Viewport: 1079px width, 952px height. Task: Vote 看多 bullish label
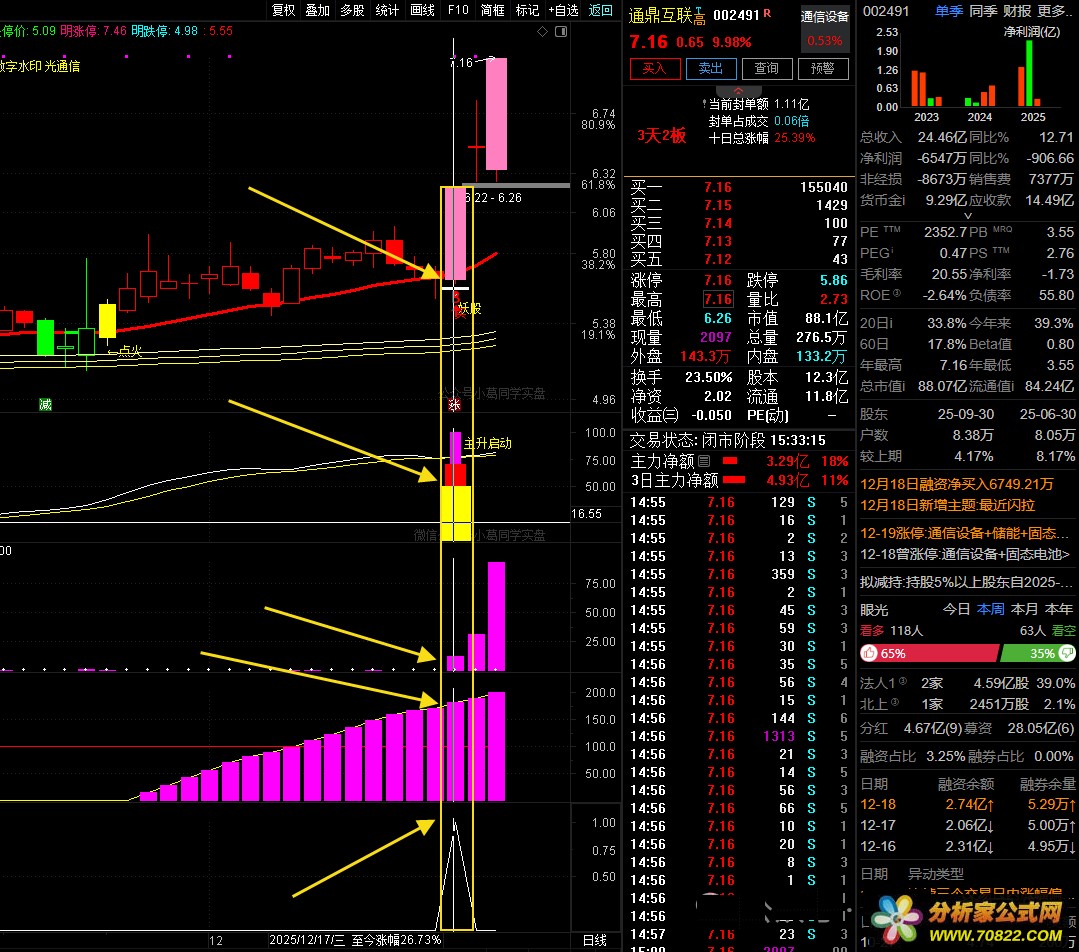click(x=872, y=631)
